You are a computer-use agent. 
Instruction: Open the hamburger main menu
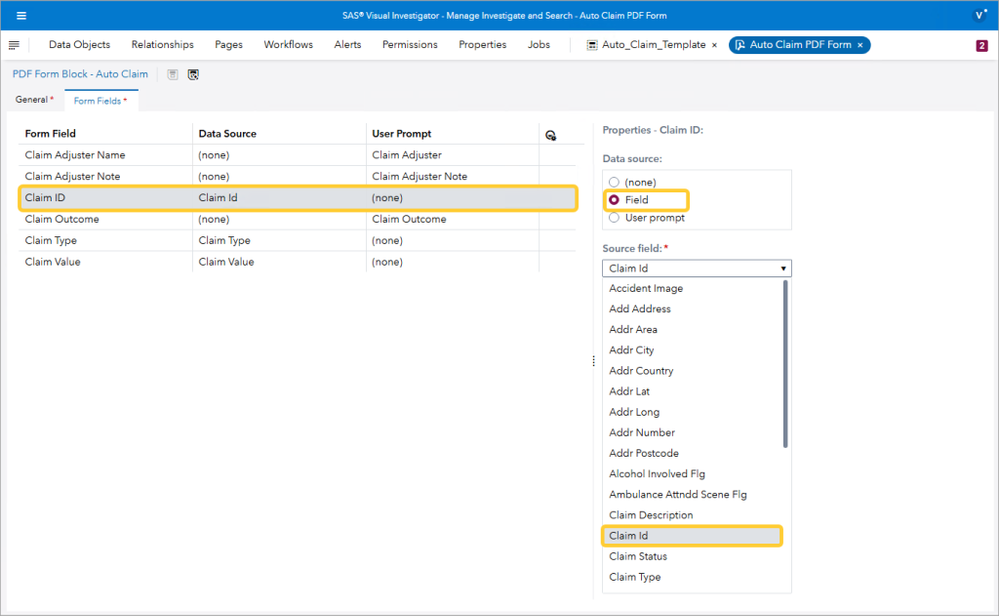pyautogui.click(x=21, y=15)
